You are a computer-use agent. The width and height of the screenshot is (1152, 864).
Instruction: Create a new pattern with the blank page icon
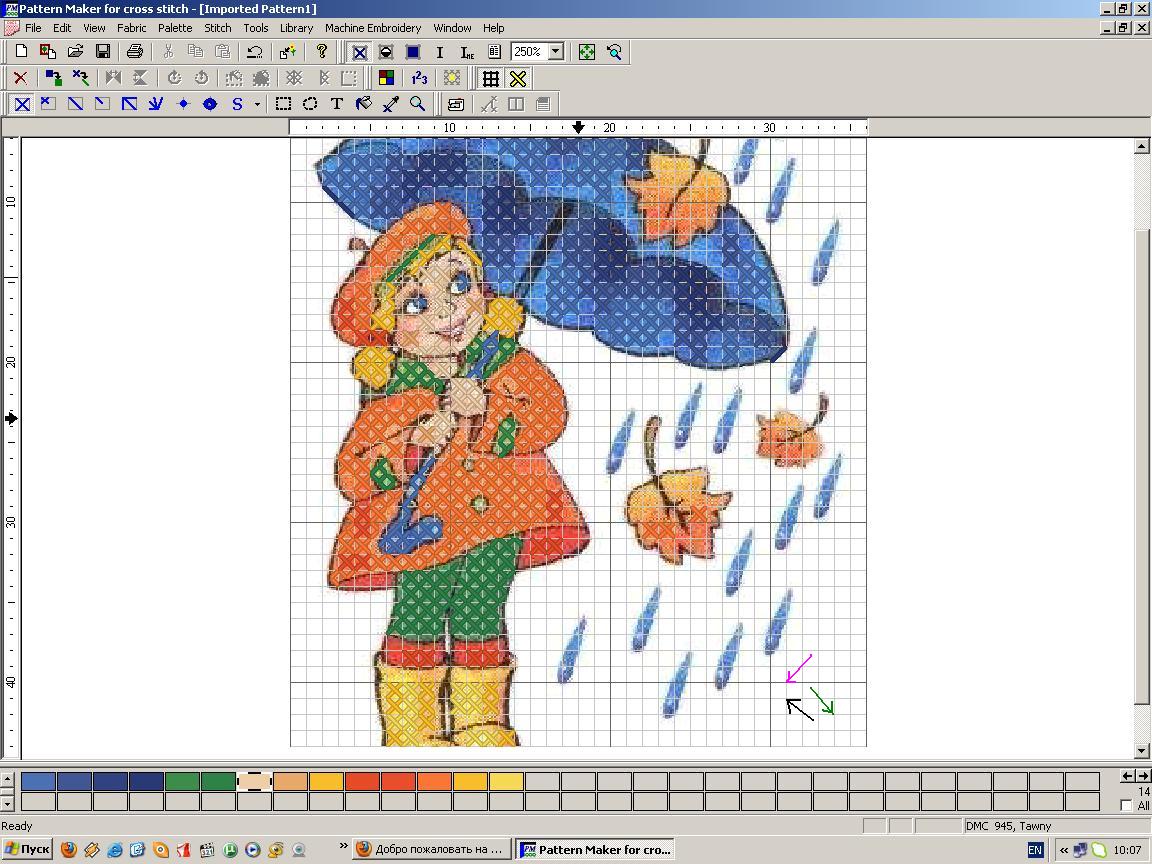coord(21,51)
